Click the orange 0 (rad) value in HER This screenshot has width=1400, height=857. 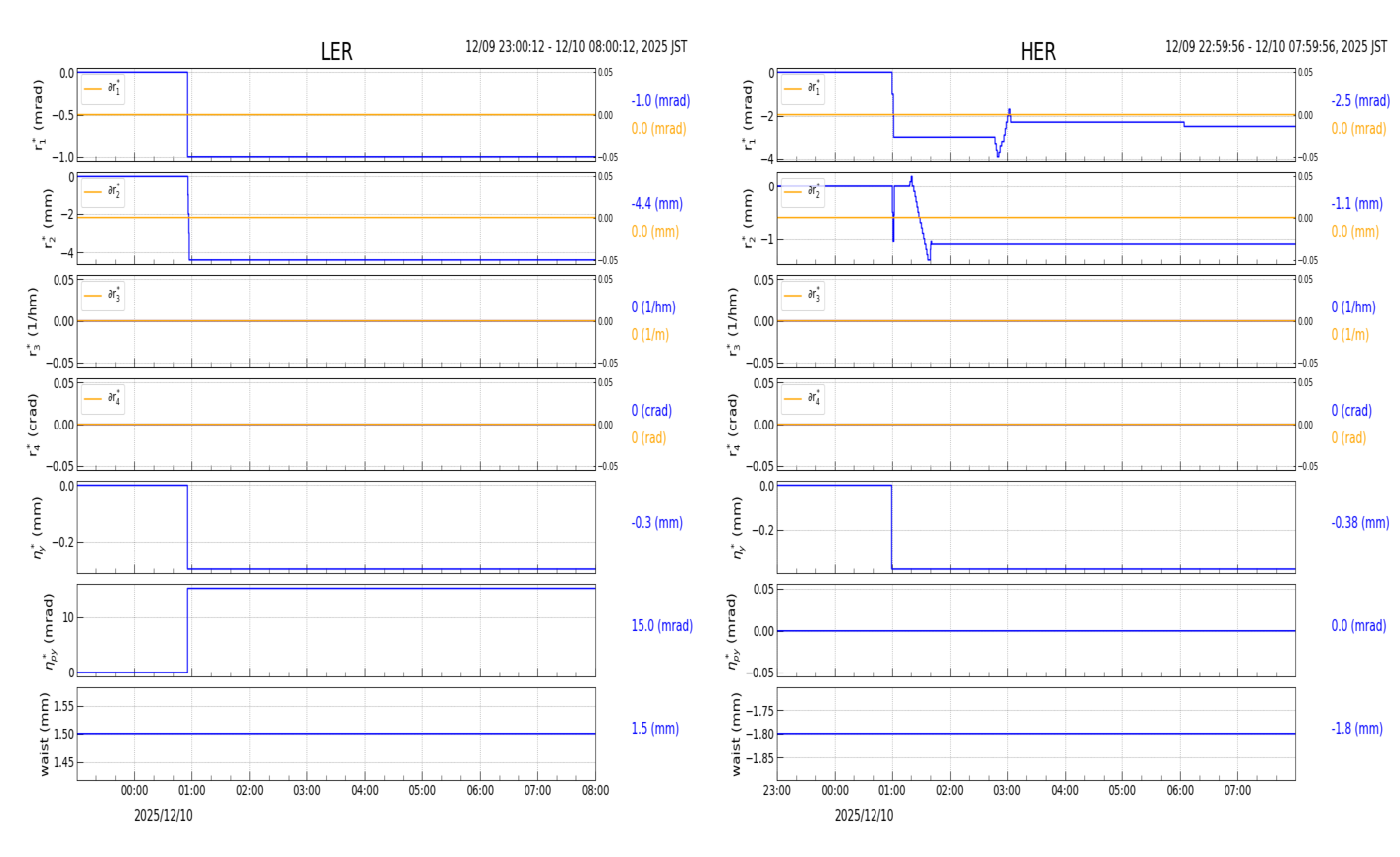coord(1348,438)
